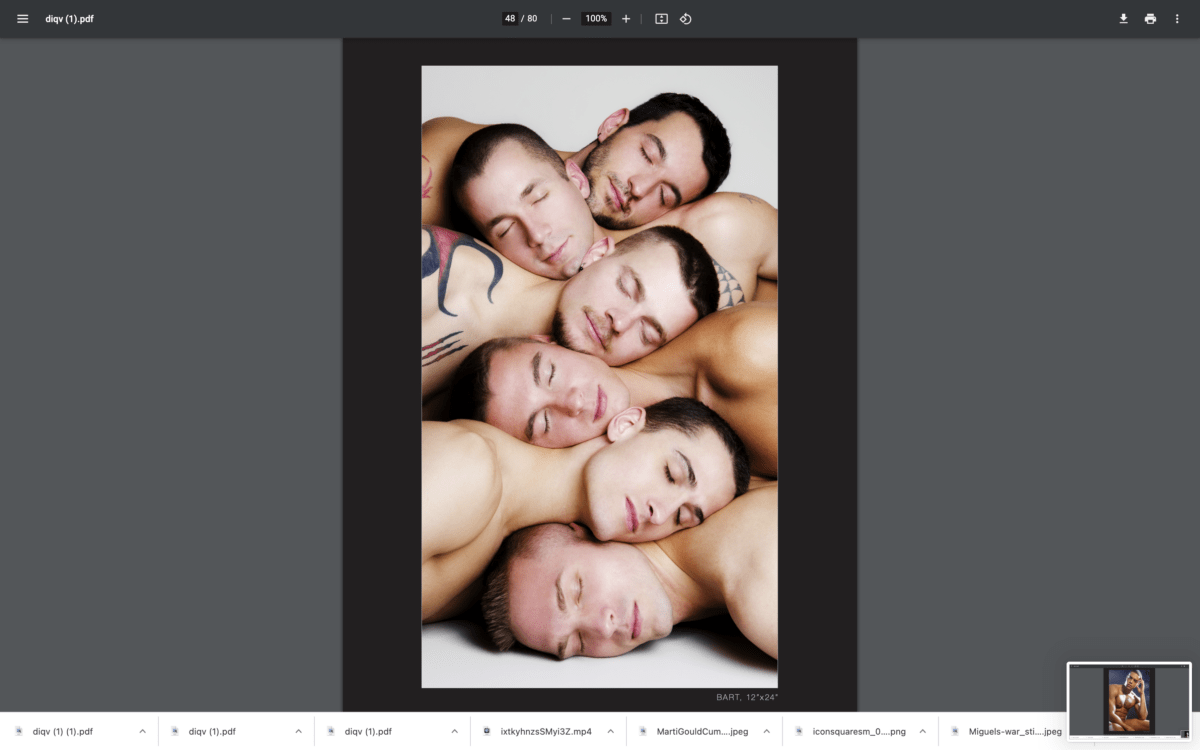
Task: Download the PDF file
Action: click(1123, 19)
